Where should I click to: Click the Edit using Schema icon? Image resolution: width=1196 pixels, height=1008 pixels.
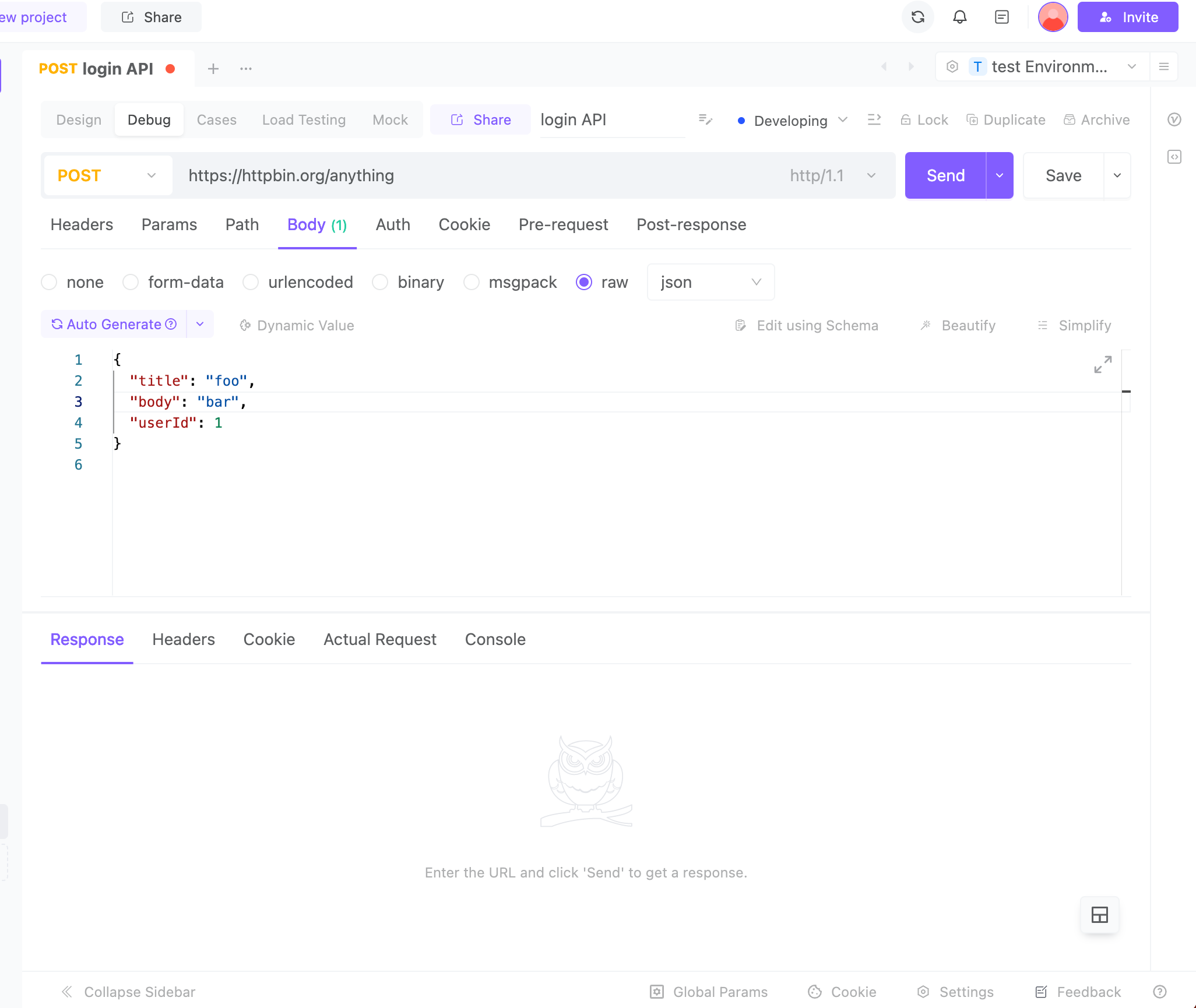[x=741, y=324]
